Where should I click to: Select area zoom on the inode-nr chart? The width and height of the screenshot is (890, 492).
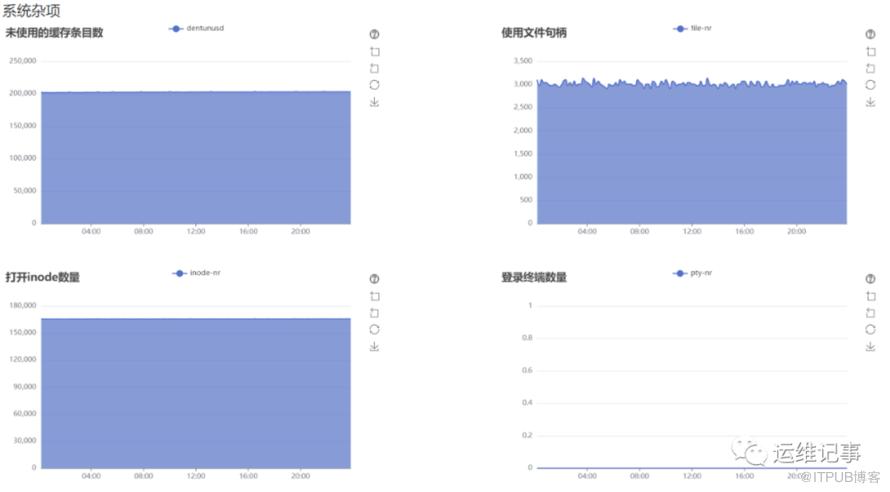(x=375, y=296)
